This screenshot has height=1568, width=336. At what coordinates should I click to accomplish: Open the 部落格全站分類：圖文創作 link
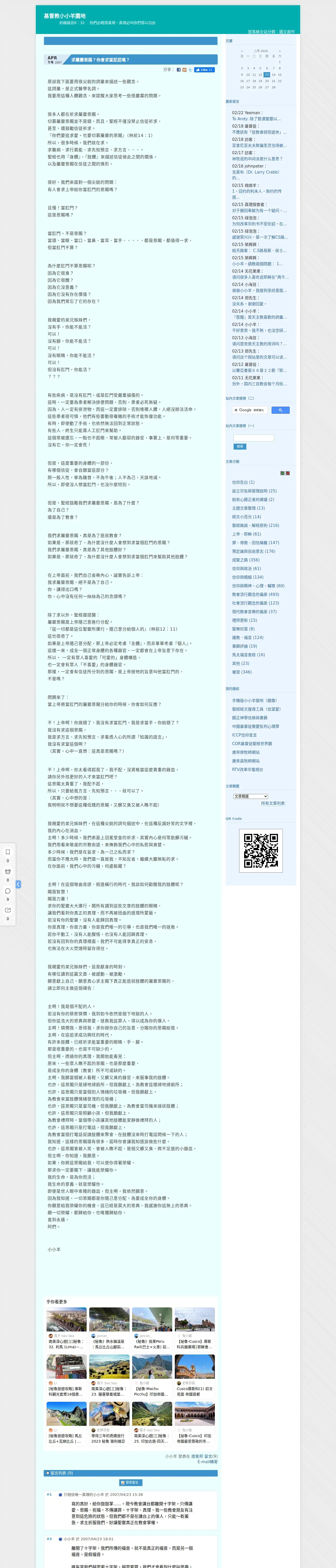coord(271,32)
